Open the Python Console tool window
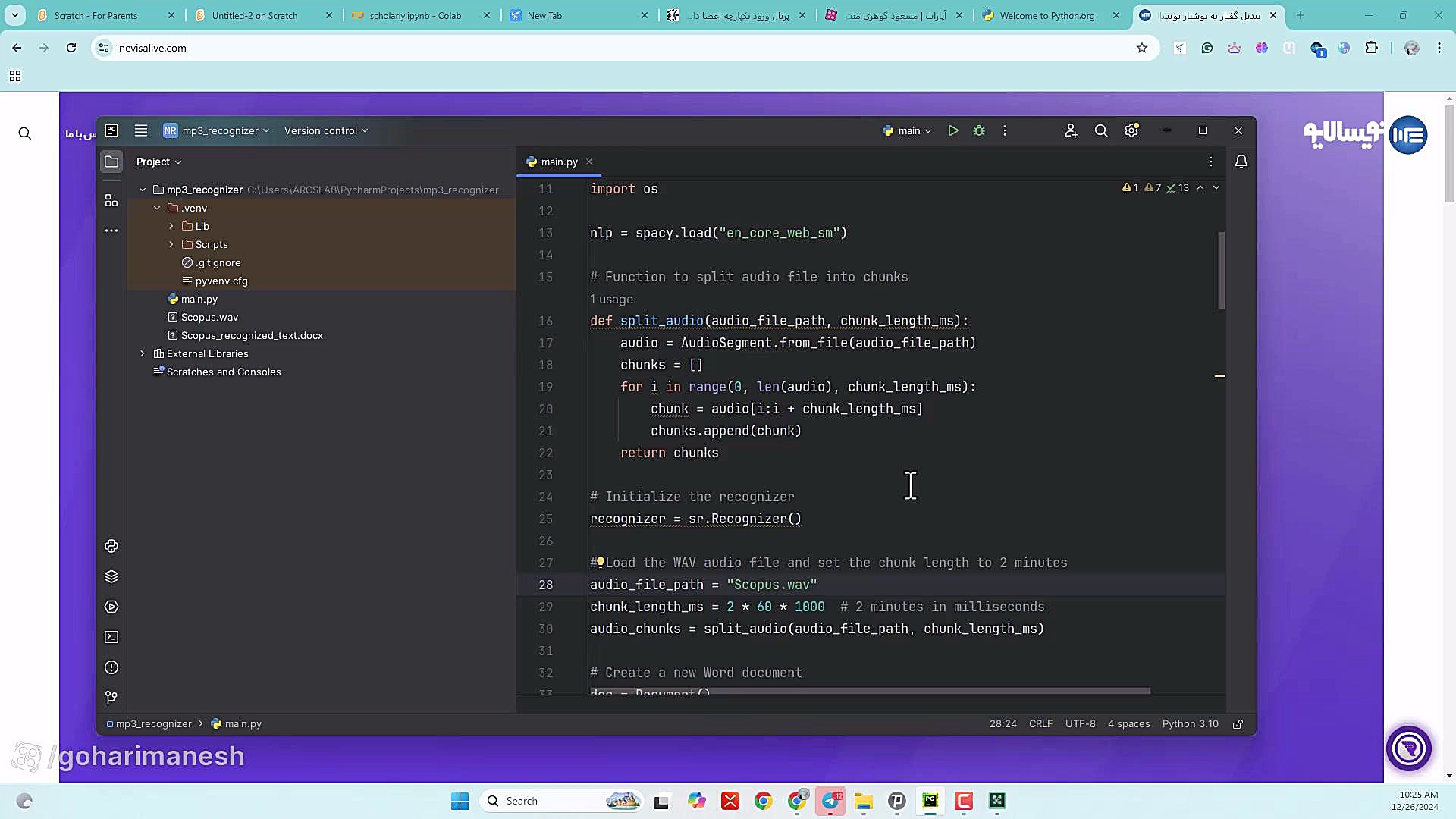The image size is (1456, 819). tap(111, 546)
